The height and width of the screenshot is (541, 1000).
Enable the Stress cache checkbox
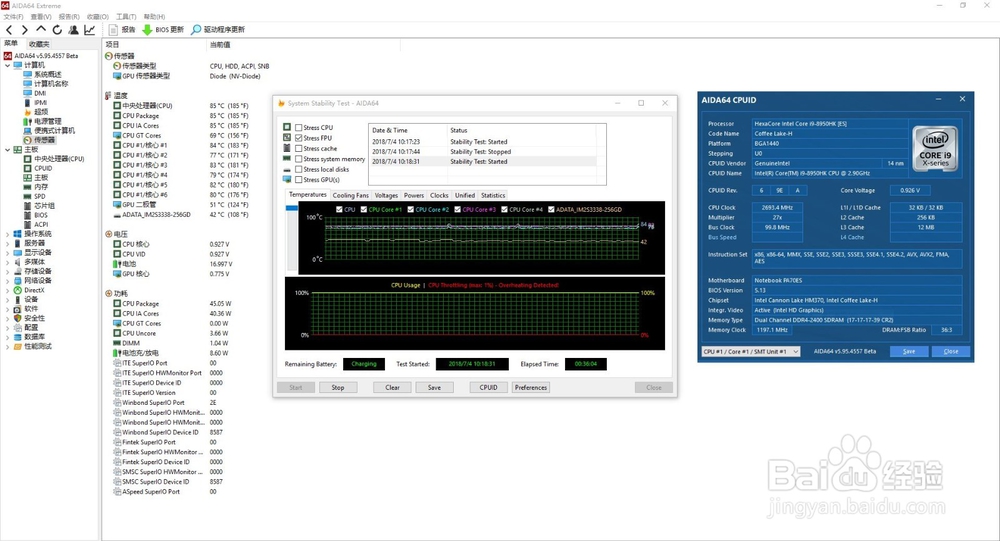pyautogui.click(x=298, y=149)
